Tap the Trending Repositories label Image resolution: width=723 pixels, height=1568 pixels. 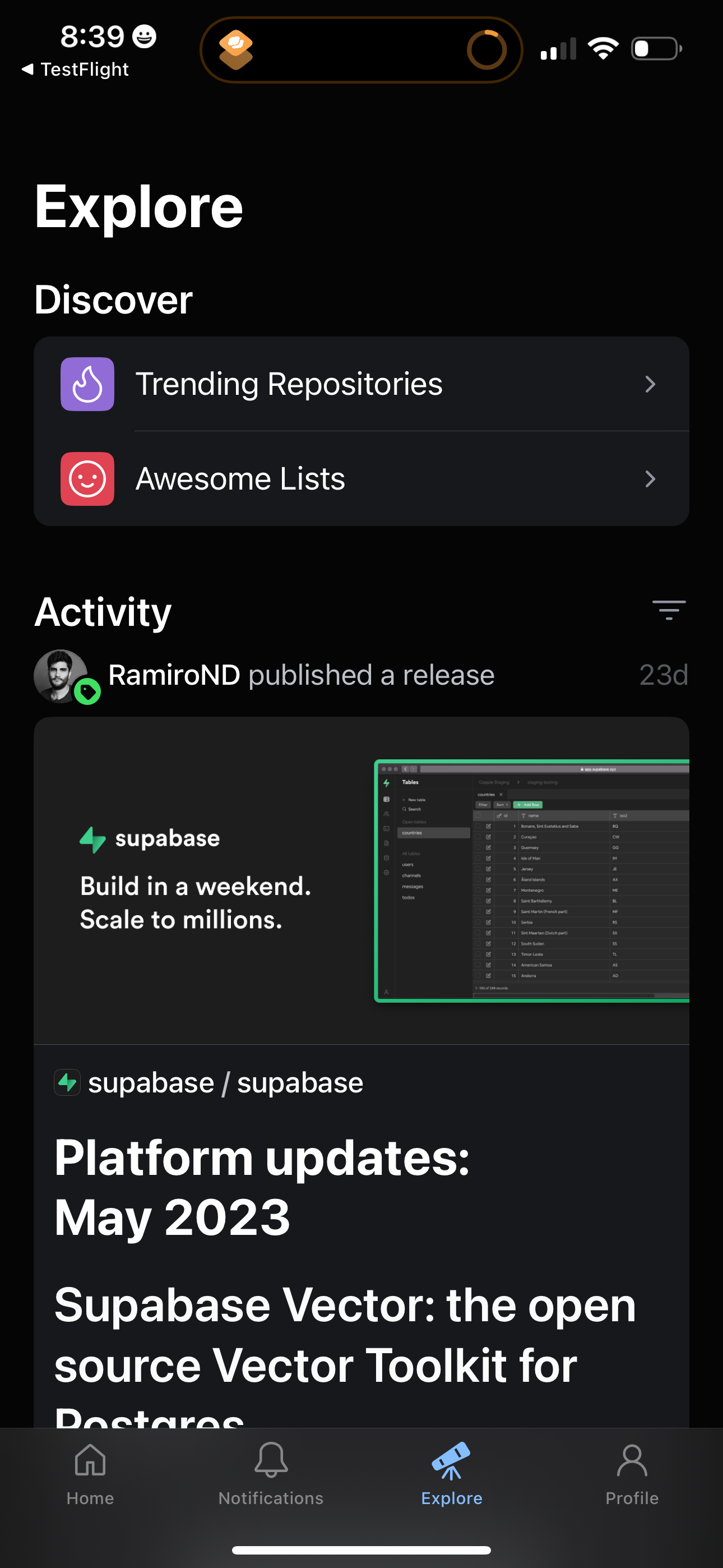(x=289, y=384)
